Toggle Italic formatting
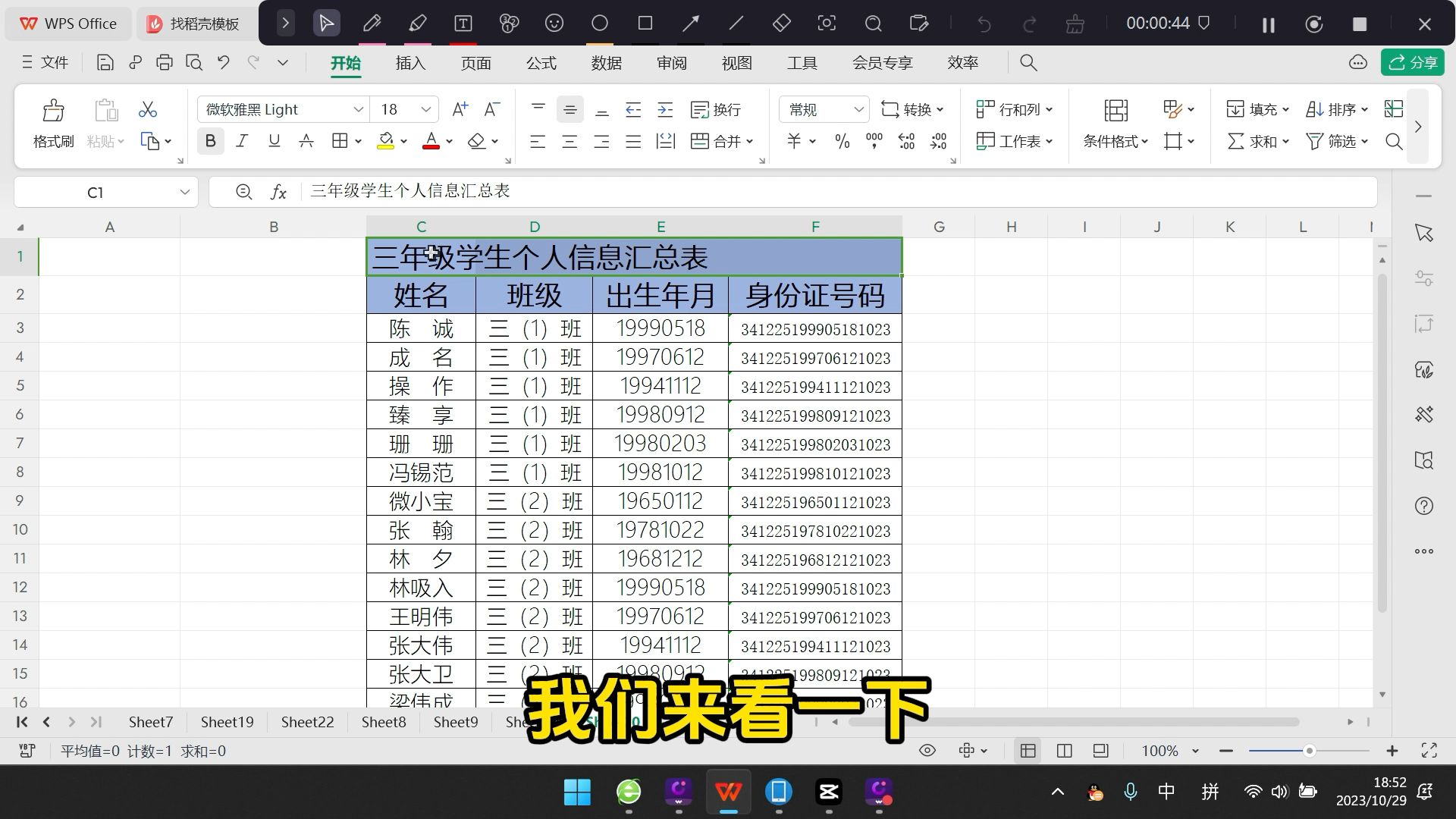Screen dimensions: 1456x819 click(x=242, y=141)
